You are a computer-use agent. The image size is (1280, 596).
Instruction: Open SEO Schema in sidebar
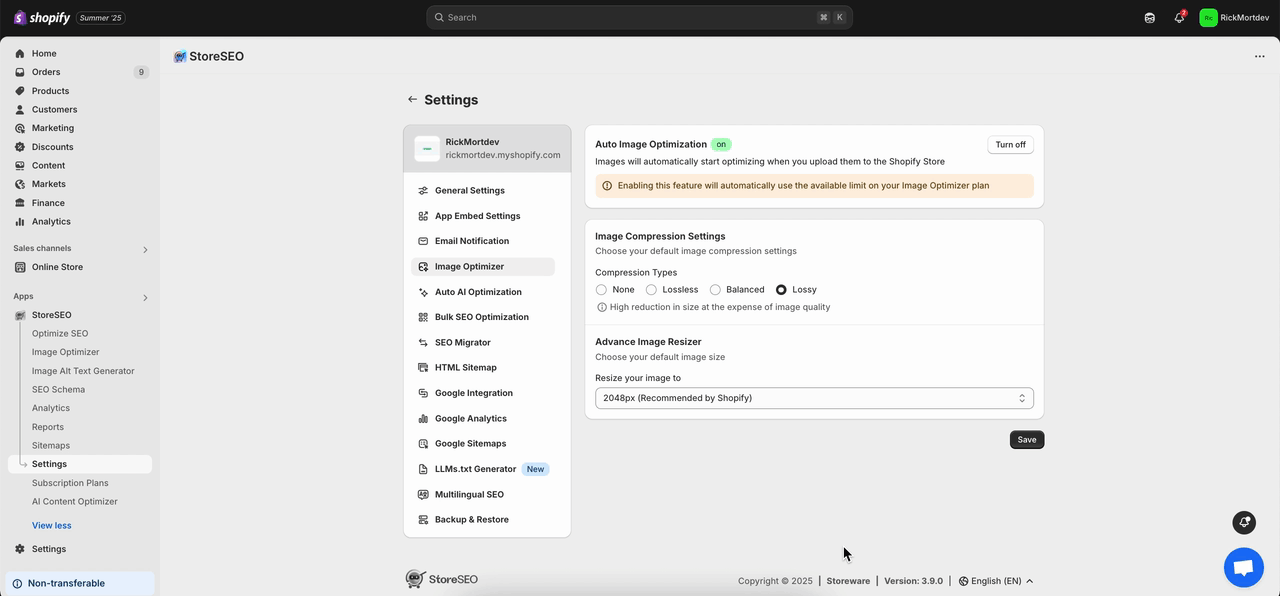(58, 390)
